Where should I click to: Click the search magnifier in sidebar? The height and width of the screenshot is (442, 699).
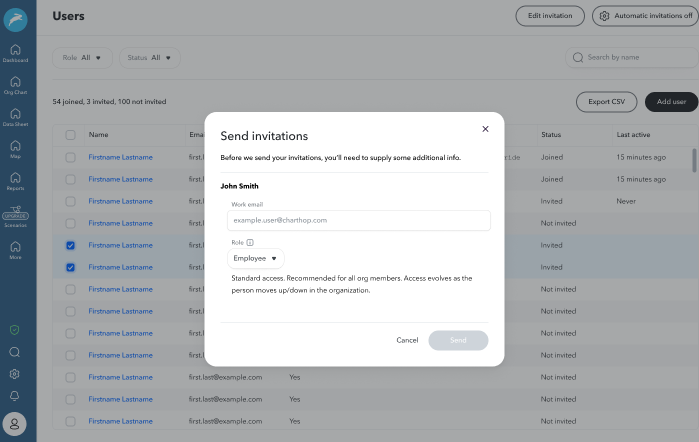point(15,352)
